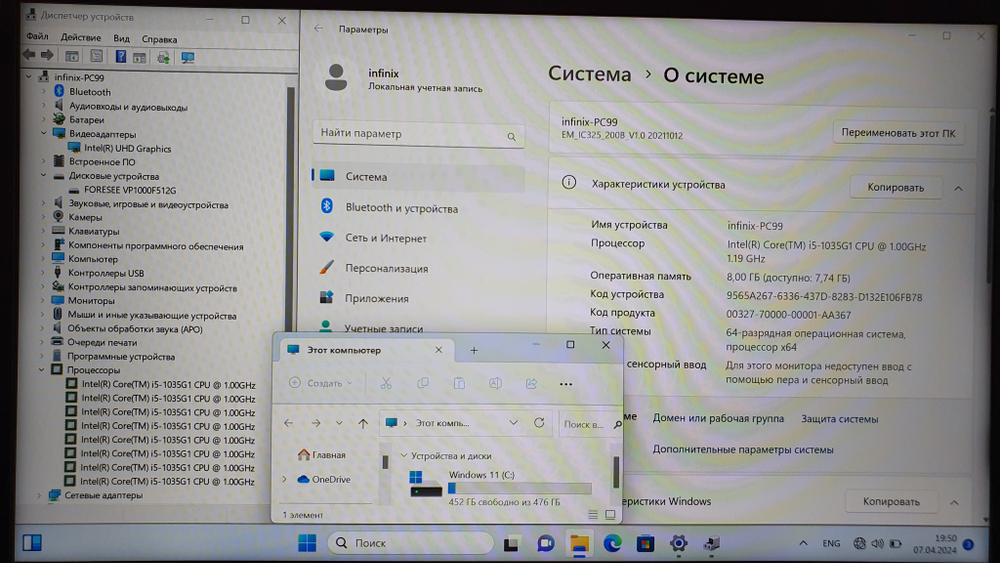The width and height of the screenshot is (1000, 563).
Task: Switch Explorer to large thumbnails view
Action: tap(610, 514)
